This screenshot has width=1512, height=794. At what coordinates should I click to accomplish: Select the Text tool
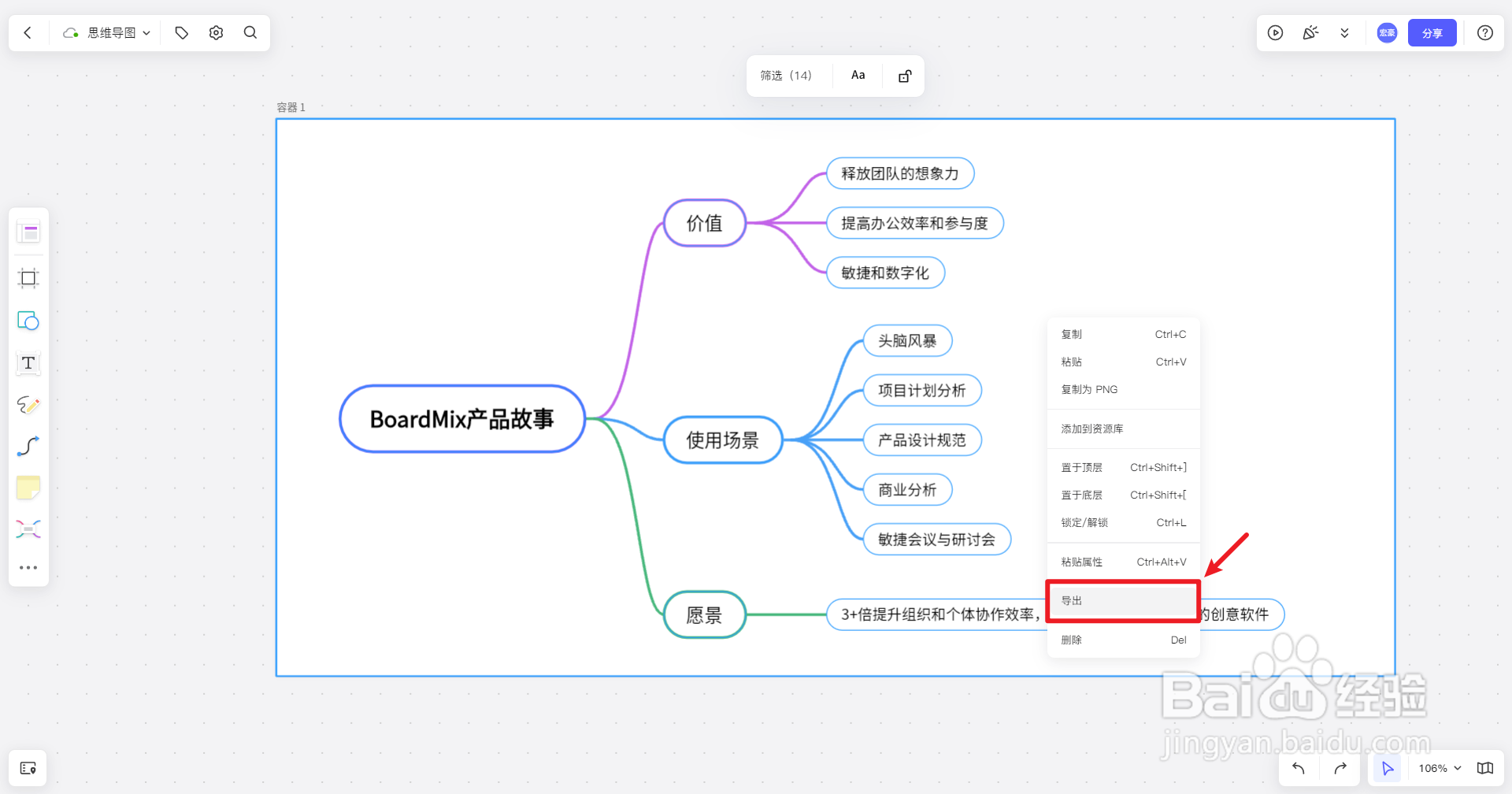pos(28,363)
